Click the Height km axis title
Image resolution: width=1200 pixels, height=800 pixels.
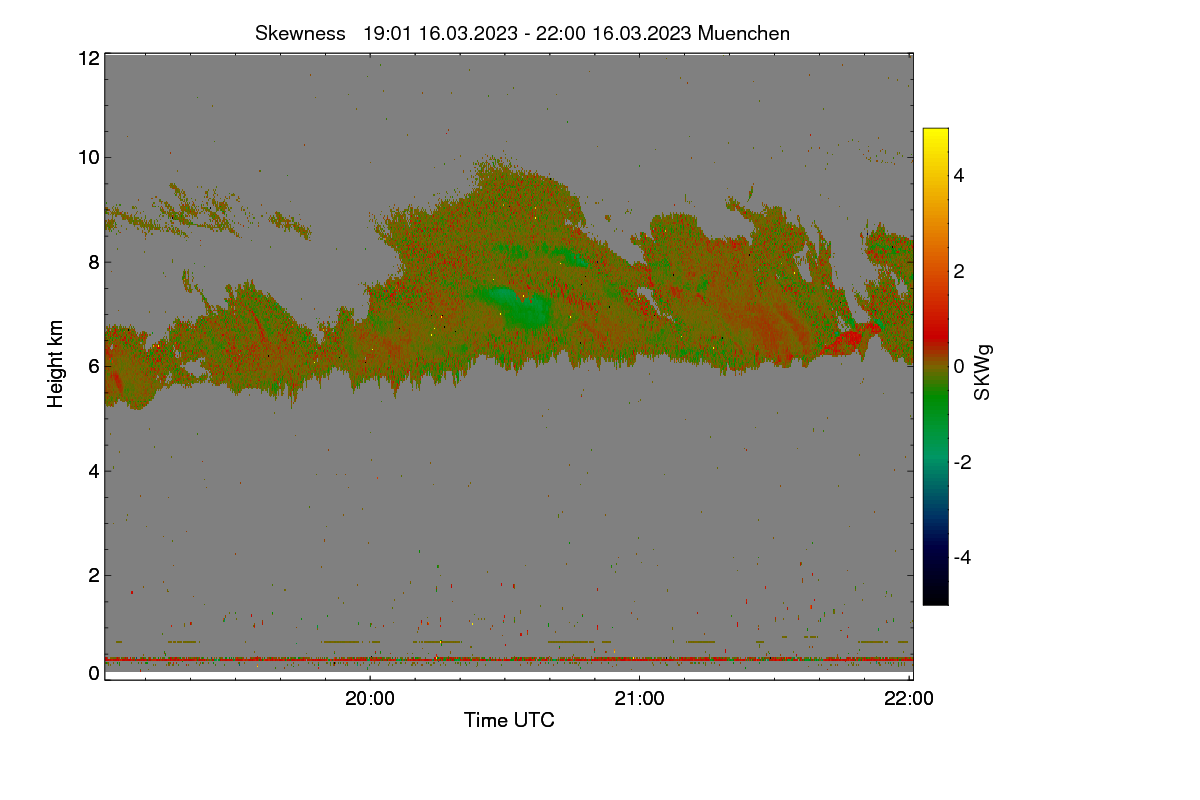point(56,364)
